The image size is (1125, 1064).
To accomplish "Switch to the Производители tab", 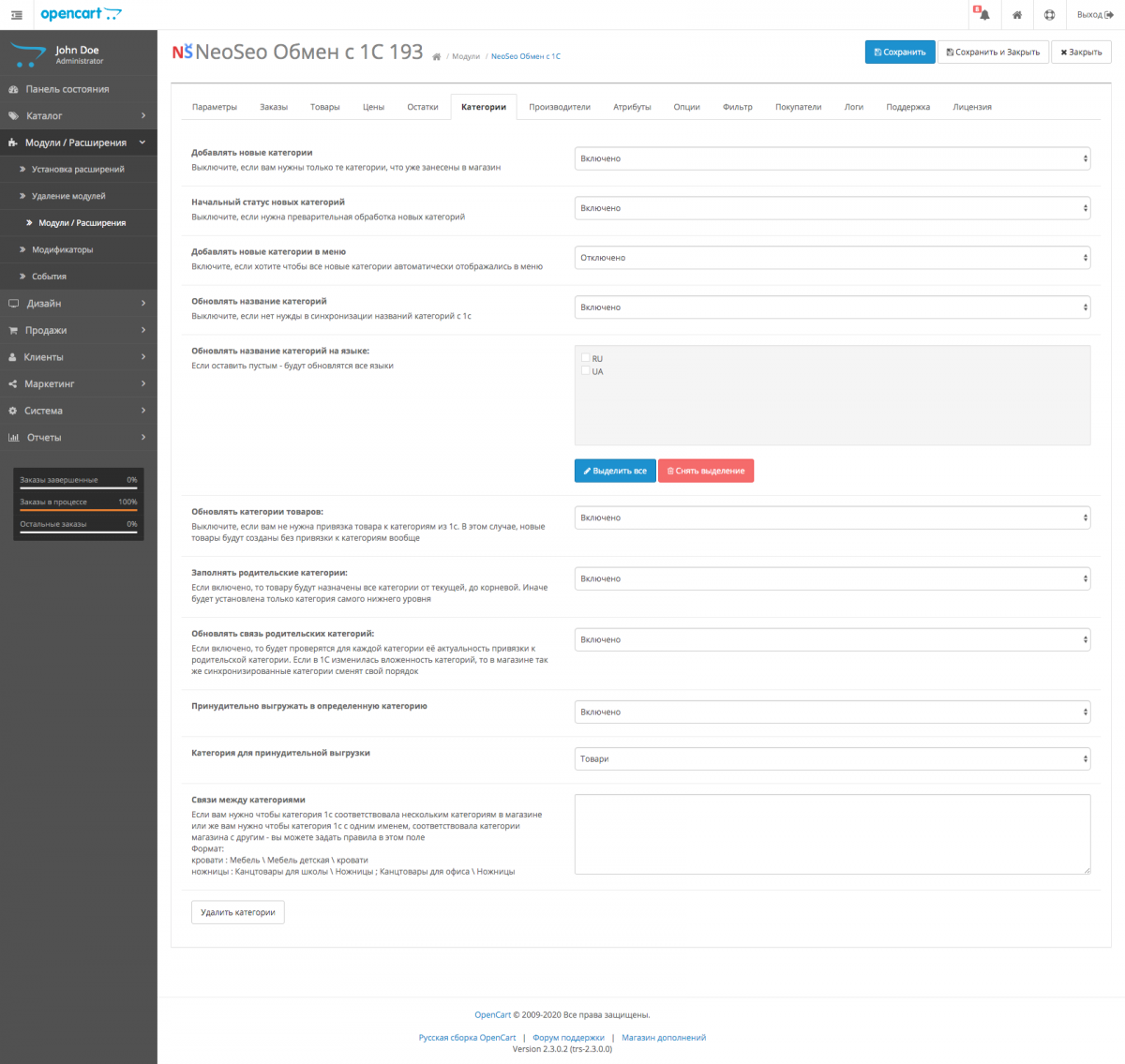I will 560,107.
